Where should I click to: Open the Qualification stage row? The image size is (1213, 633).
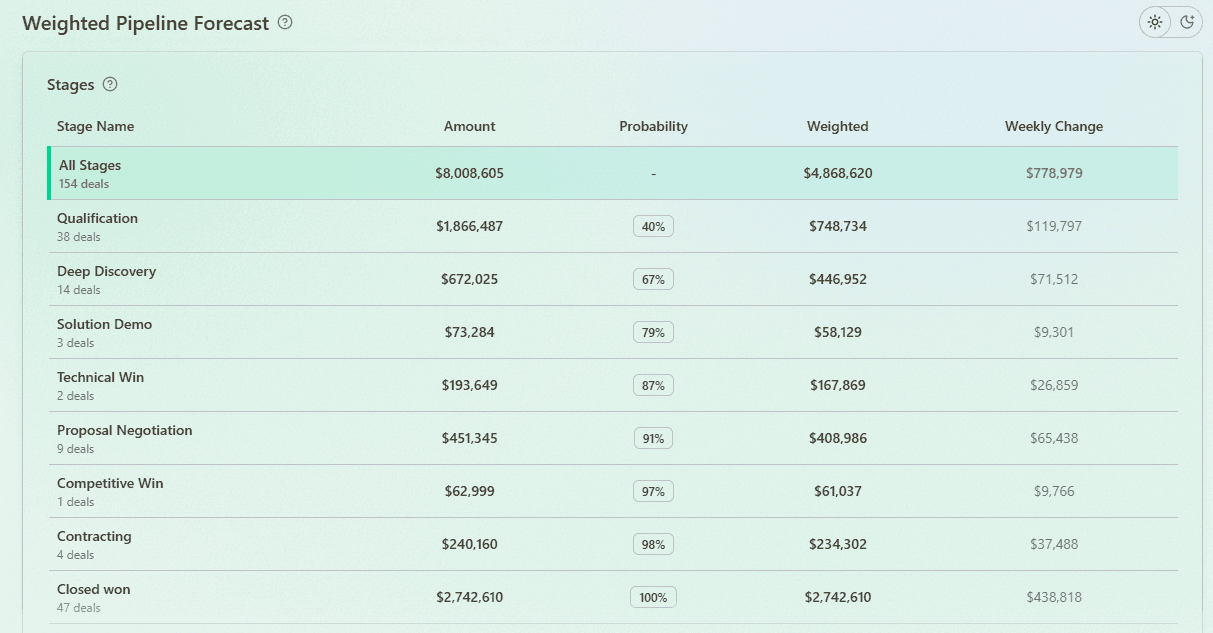click(97, 226)
